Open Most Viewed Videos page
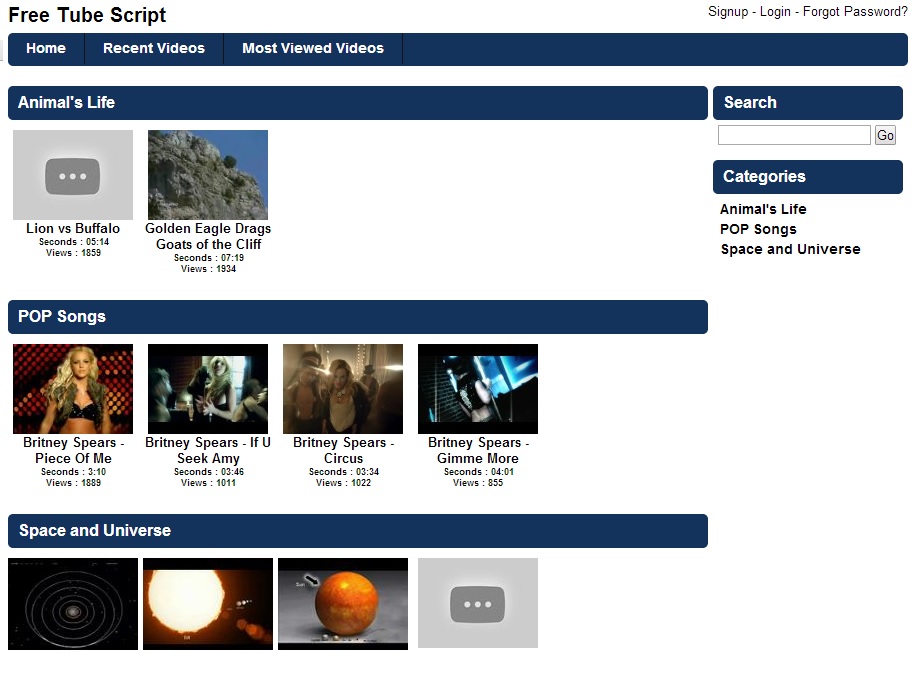The width and height of the screenshot is (914, 678). pos(313,48)
